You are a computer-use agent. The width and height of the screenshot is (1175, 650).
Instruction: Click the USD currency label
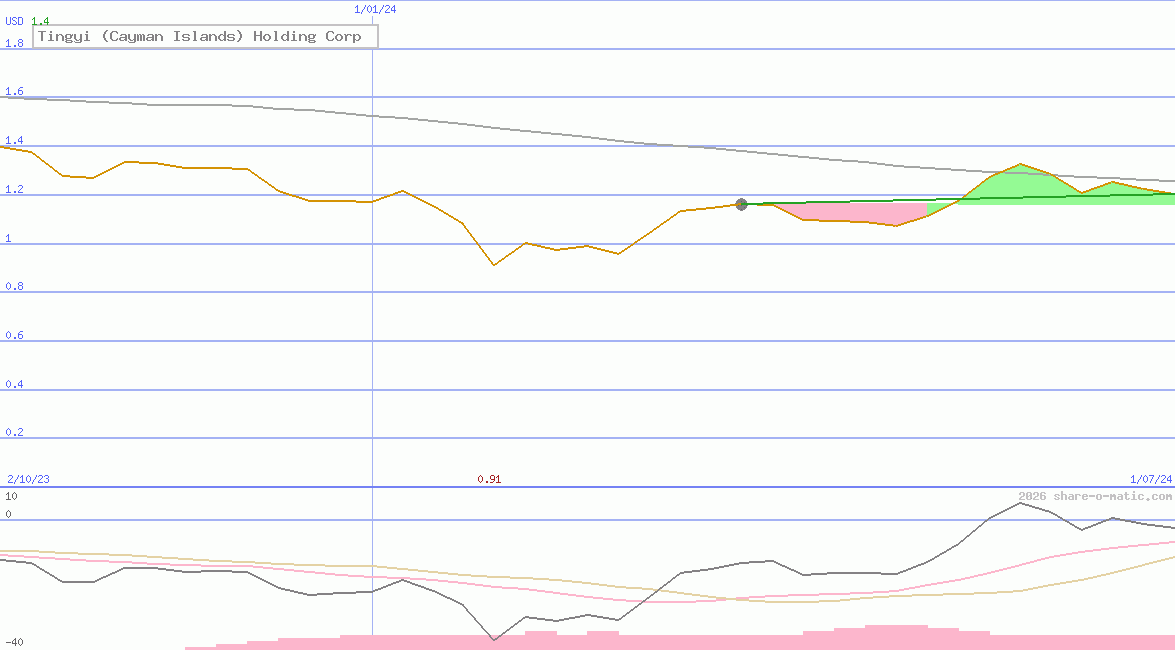[x=14, y=21]
